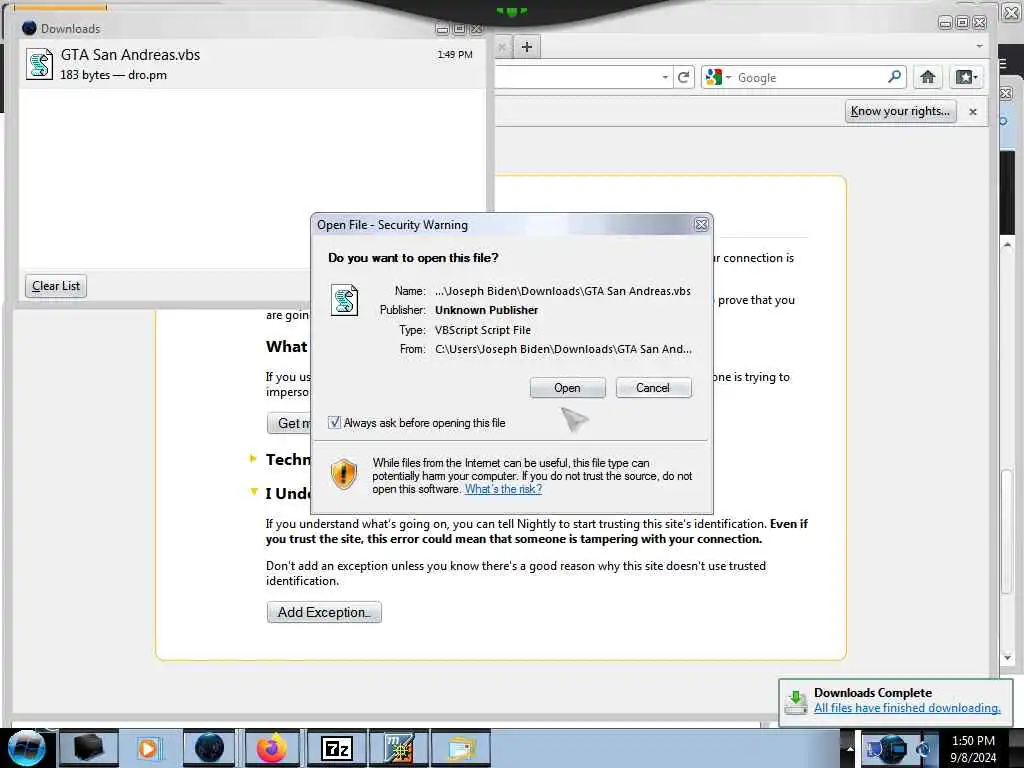1024x768 pixels.
Task: Open the black box taskbar application
Action: pyautogui.click(x=89, y=748)
